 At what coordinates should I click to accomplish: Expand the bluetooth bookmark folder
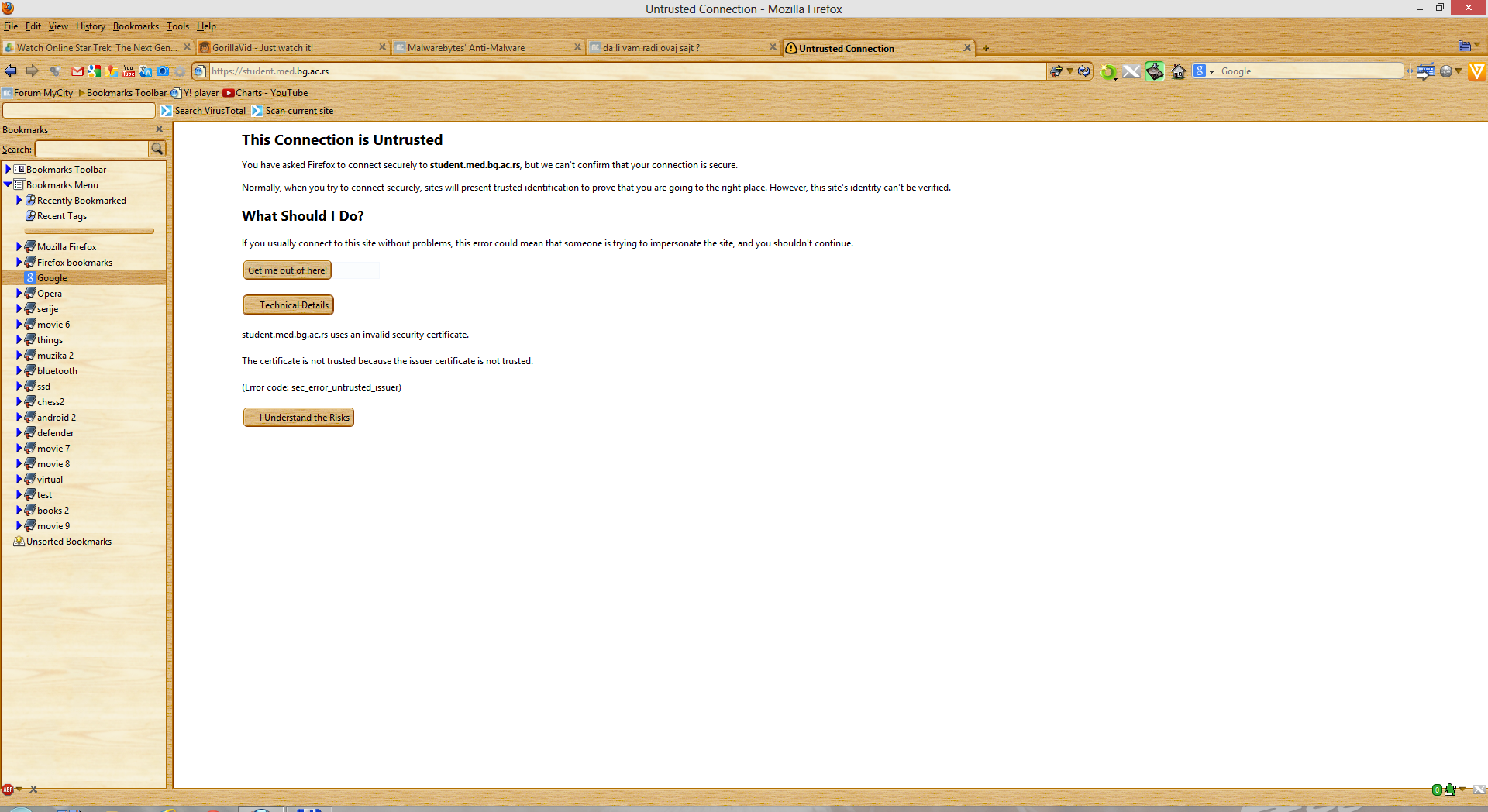click(19, 370)
